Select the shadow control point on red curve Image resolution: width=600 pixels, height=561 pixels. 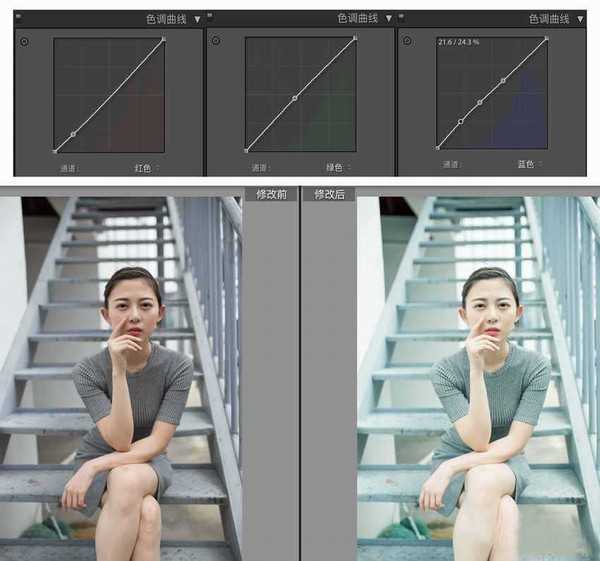72,134
